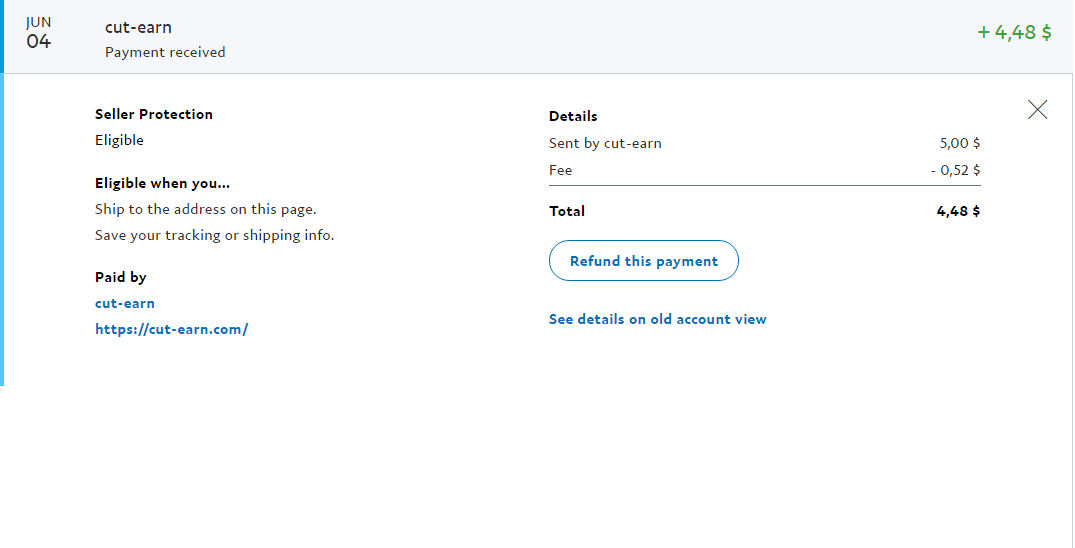Click the JUN 04 transaction date
Viewport: 1075px width, 548px height.
click(x=38, y=33)
